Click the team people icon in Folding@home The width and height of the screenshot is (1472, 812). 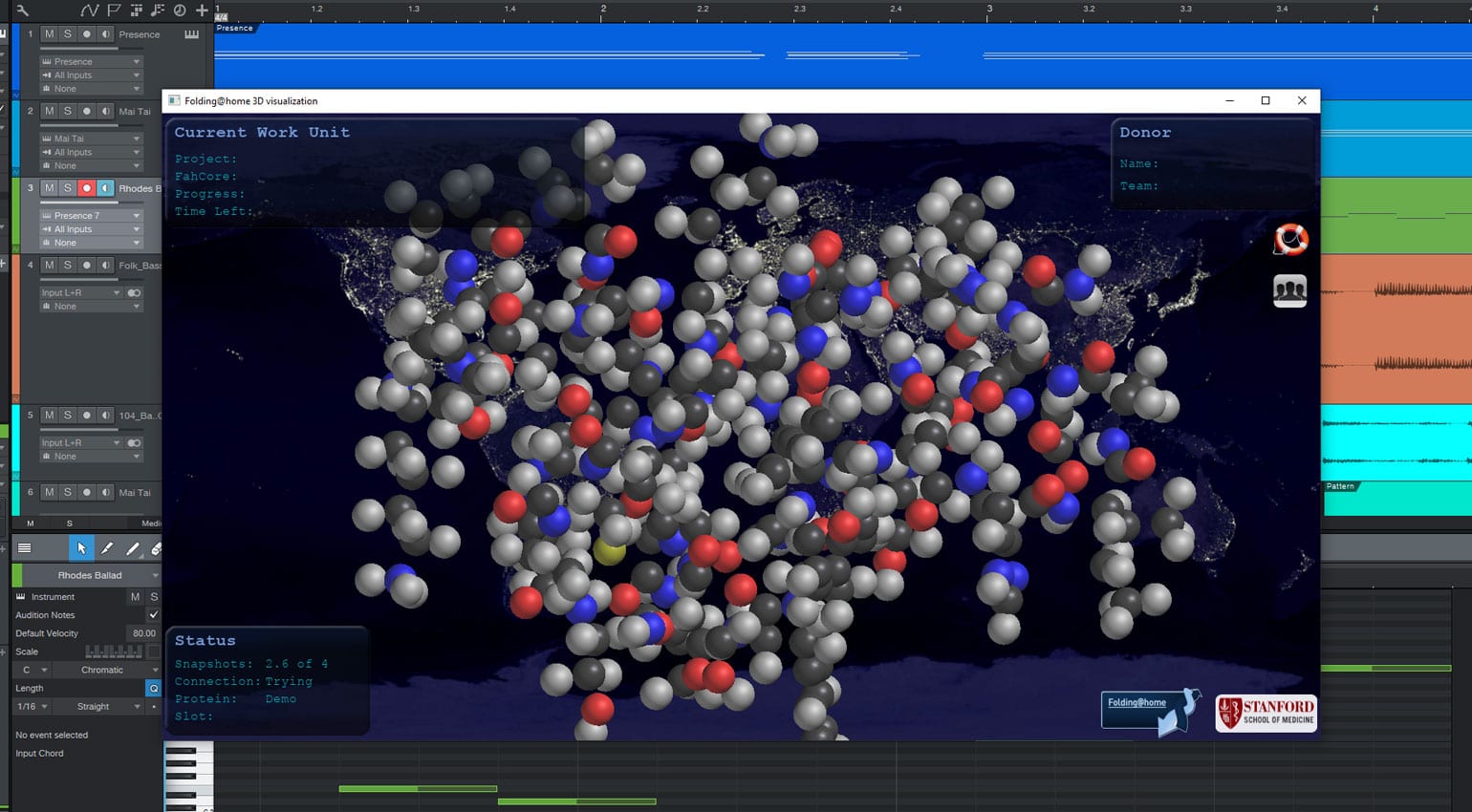tap(1289, 290)
